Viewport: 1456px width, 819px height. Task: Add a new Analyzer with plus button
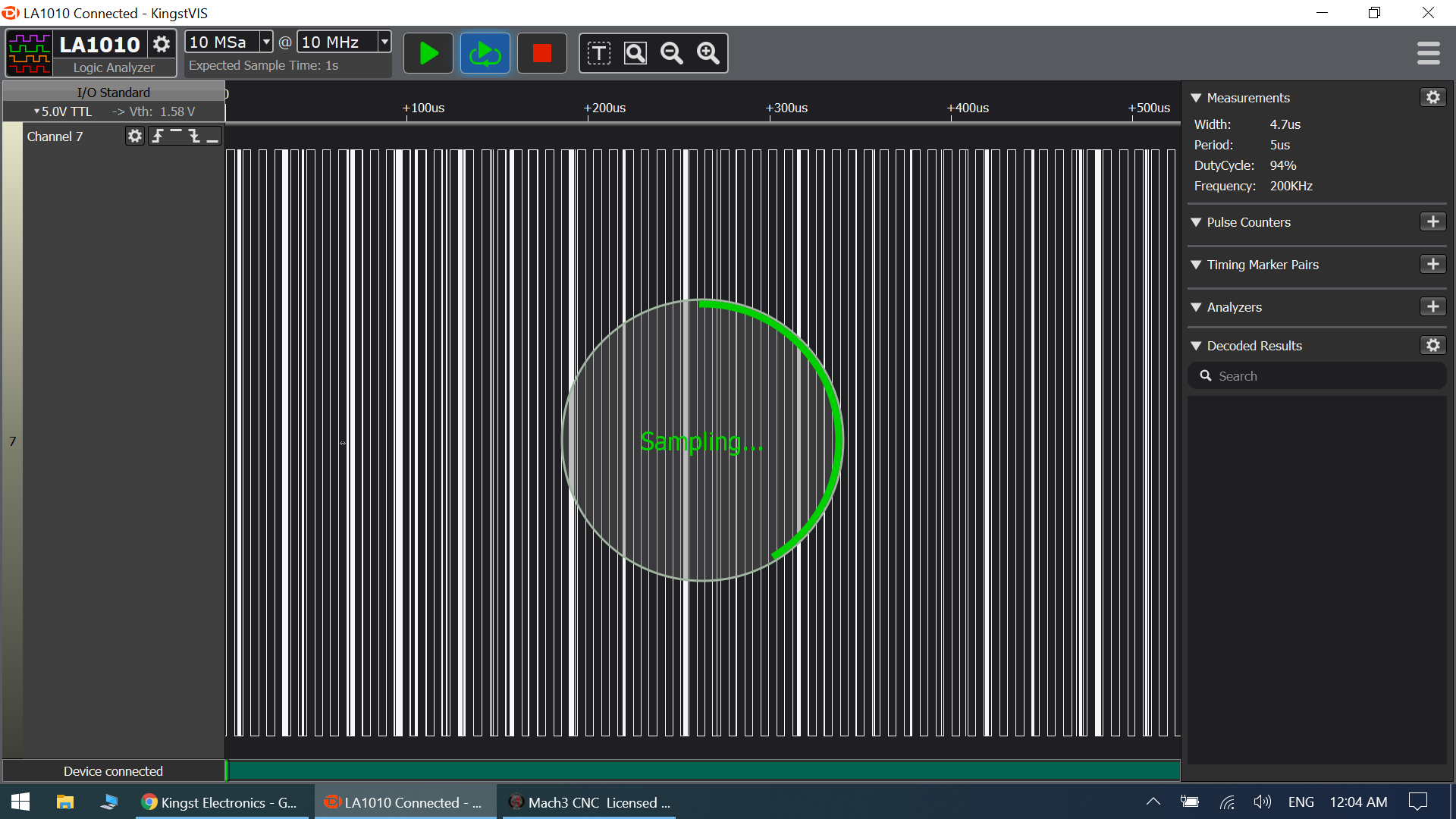1432,306
